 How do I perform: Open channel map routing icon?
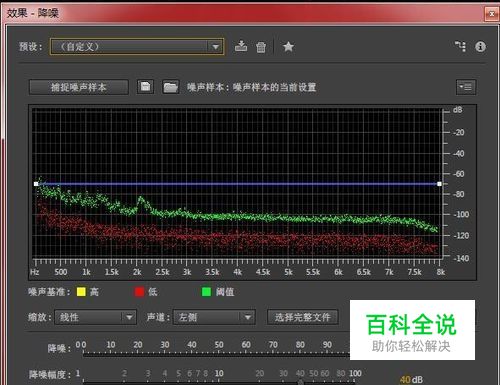(461, 46)
